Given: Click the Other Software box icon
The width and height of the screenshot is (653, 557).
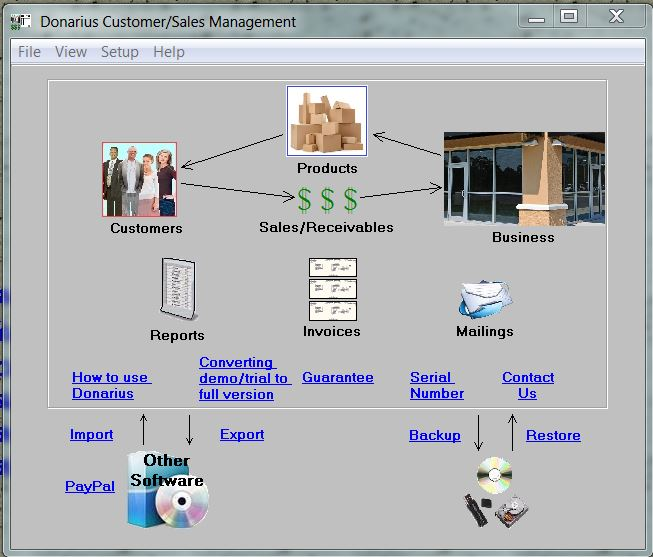Looking at the screenshot, I should point(167,490).
